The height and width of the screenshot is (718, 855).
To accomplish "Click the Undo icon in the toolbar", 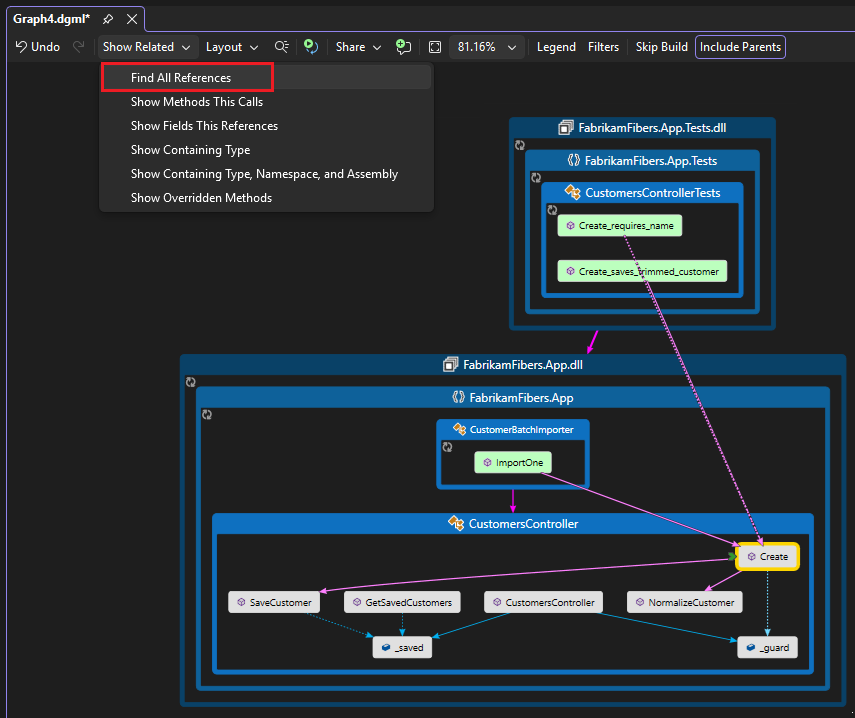I will click(x=22, y=46).
